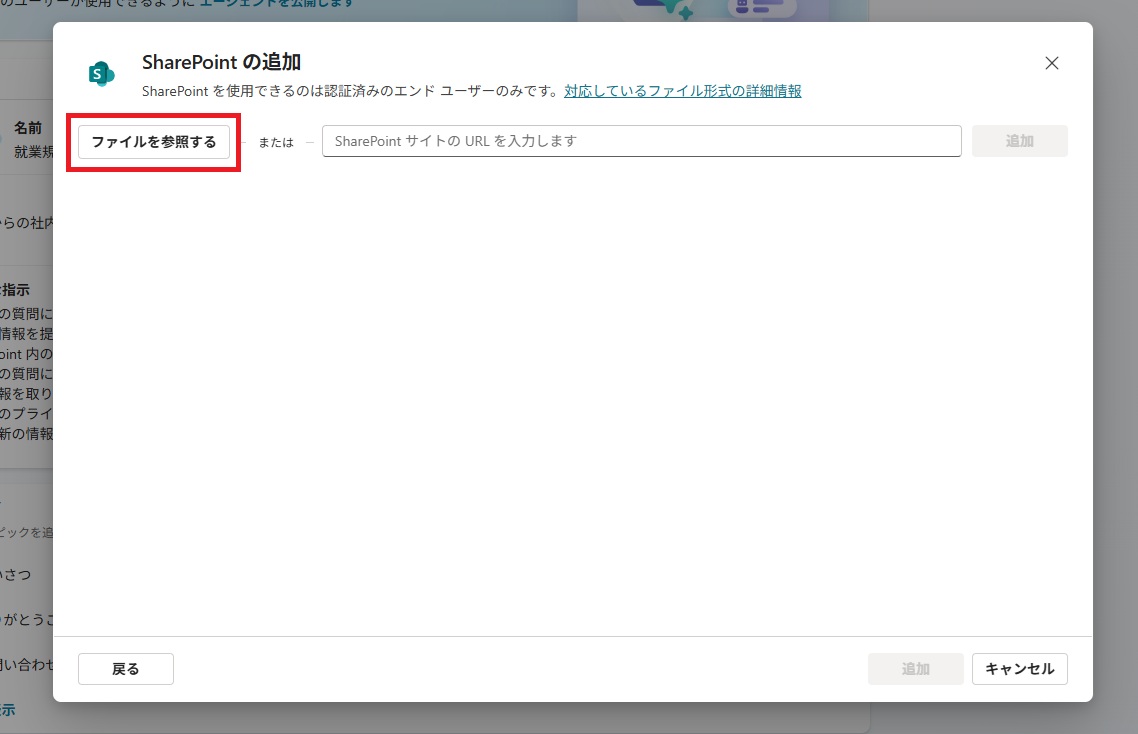The image size is (1138, 734).
Task: Click 追加 button next to the URL field
Action: [1019, 141]
